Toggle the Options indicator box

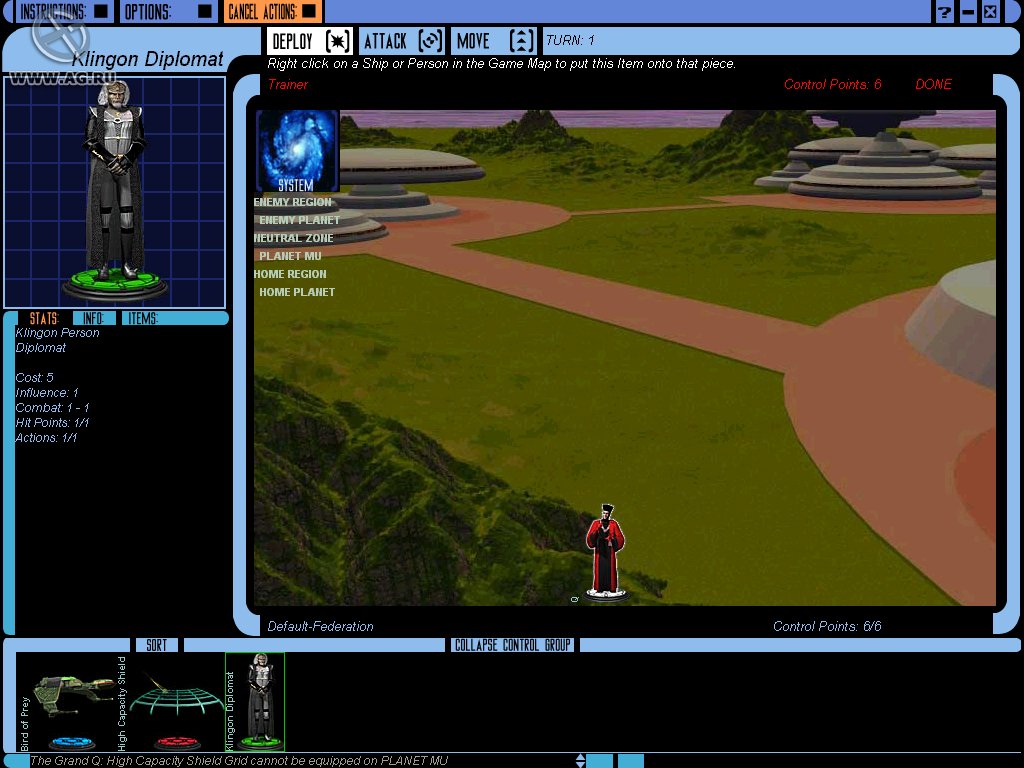[204, 12]
